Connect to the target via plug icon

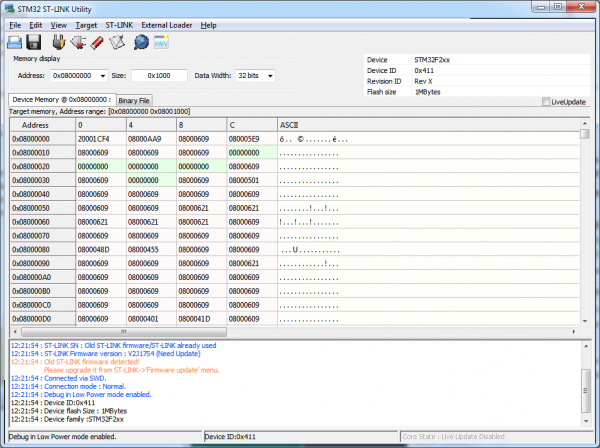(59, 42)
